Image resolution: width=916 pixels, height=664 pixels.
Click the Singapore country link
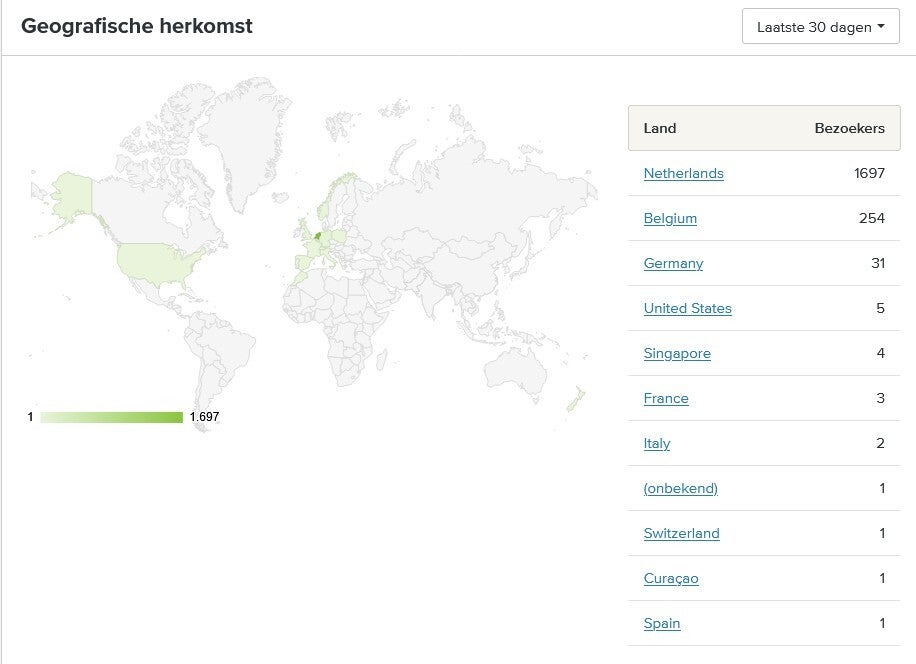[677, 353]
